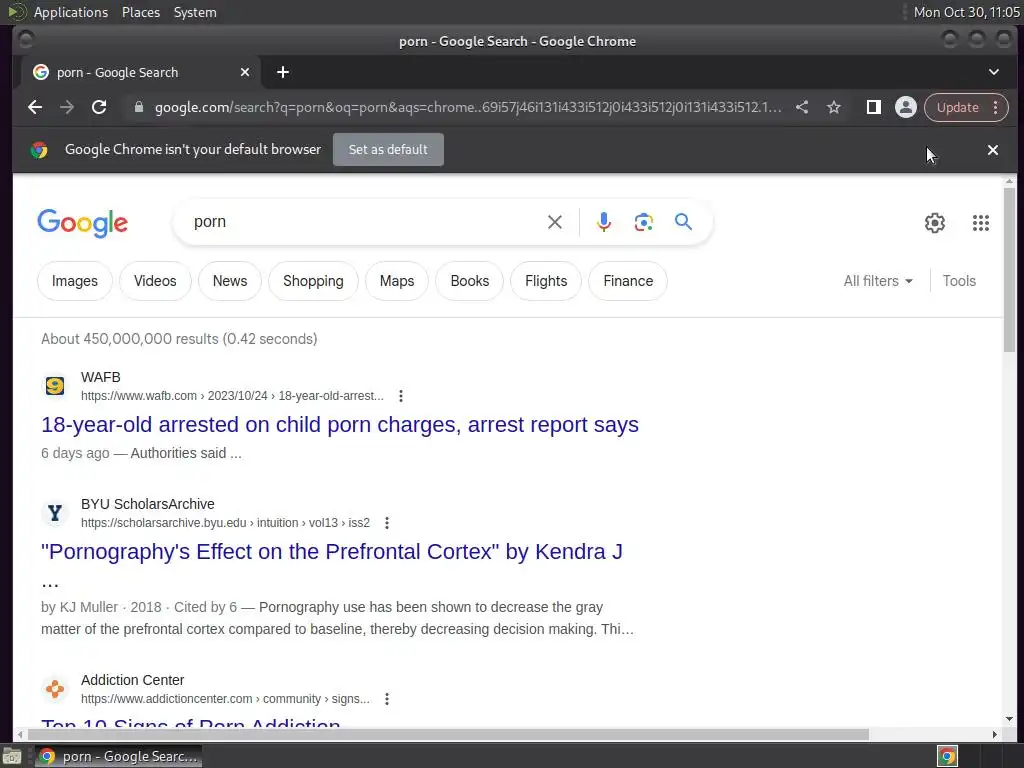The height and width of the screenshot is (768, 1024).
Task: Click the show desktop icon in the taskbar
Action: [x=12, y=756]
